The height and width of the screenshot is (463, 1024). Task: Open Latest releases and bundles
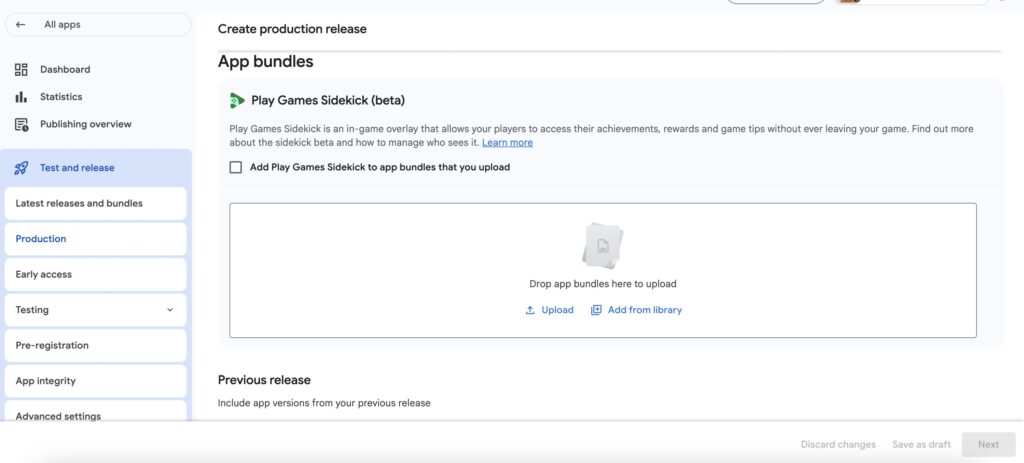pos(95,204)
